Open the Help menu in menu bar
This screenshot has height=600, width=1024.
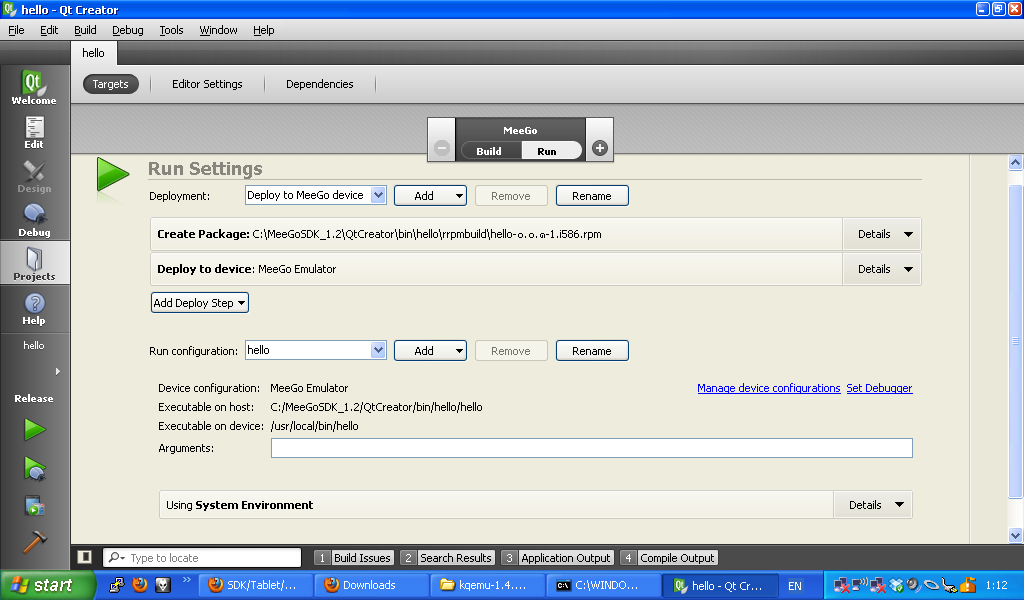click(x=264, y=30)
